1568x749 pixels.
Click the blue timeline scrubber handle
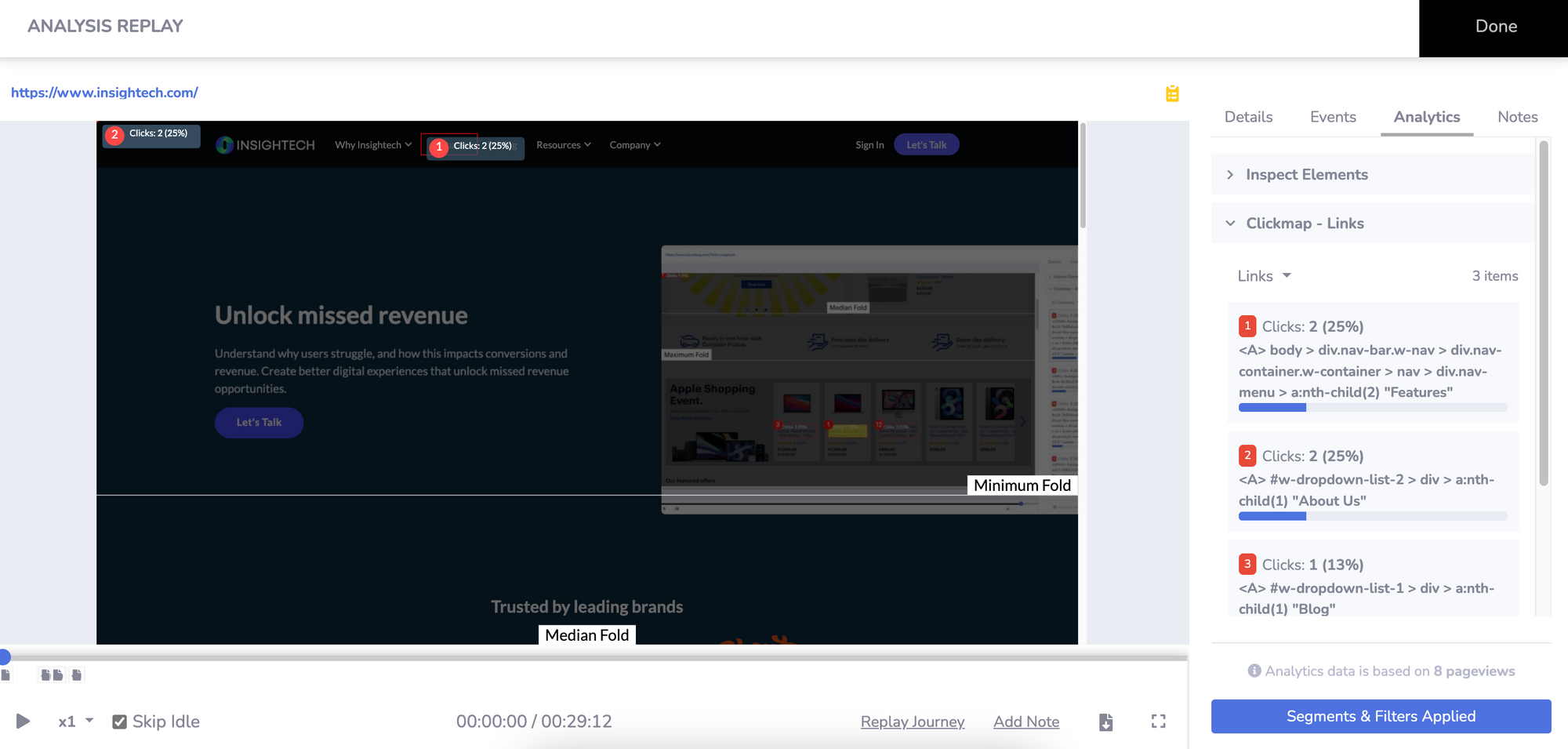pyautogui.click(x=5, y=657)
